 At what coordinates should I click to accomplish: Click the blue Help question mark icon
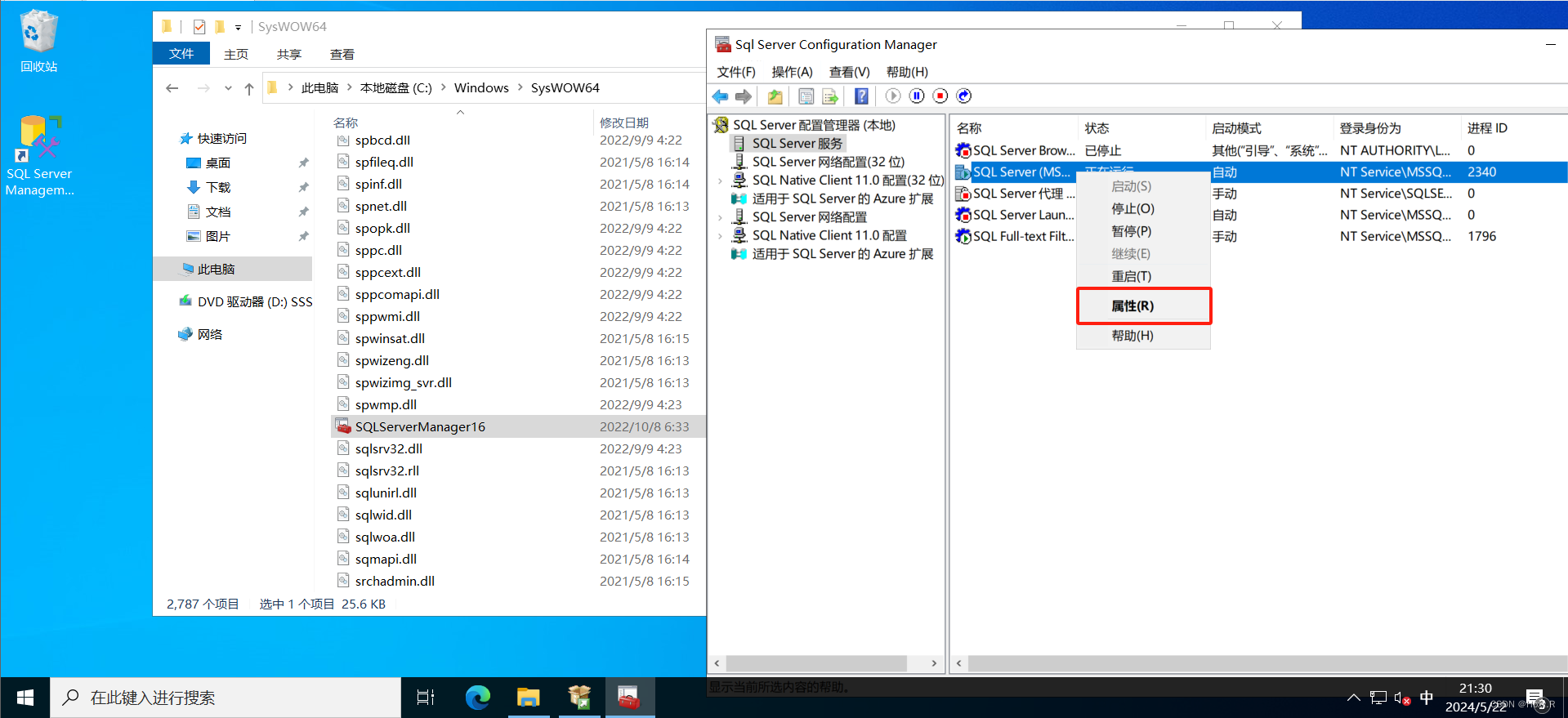[x=861, y=96]
